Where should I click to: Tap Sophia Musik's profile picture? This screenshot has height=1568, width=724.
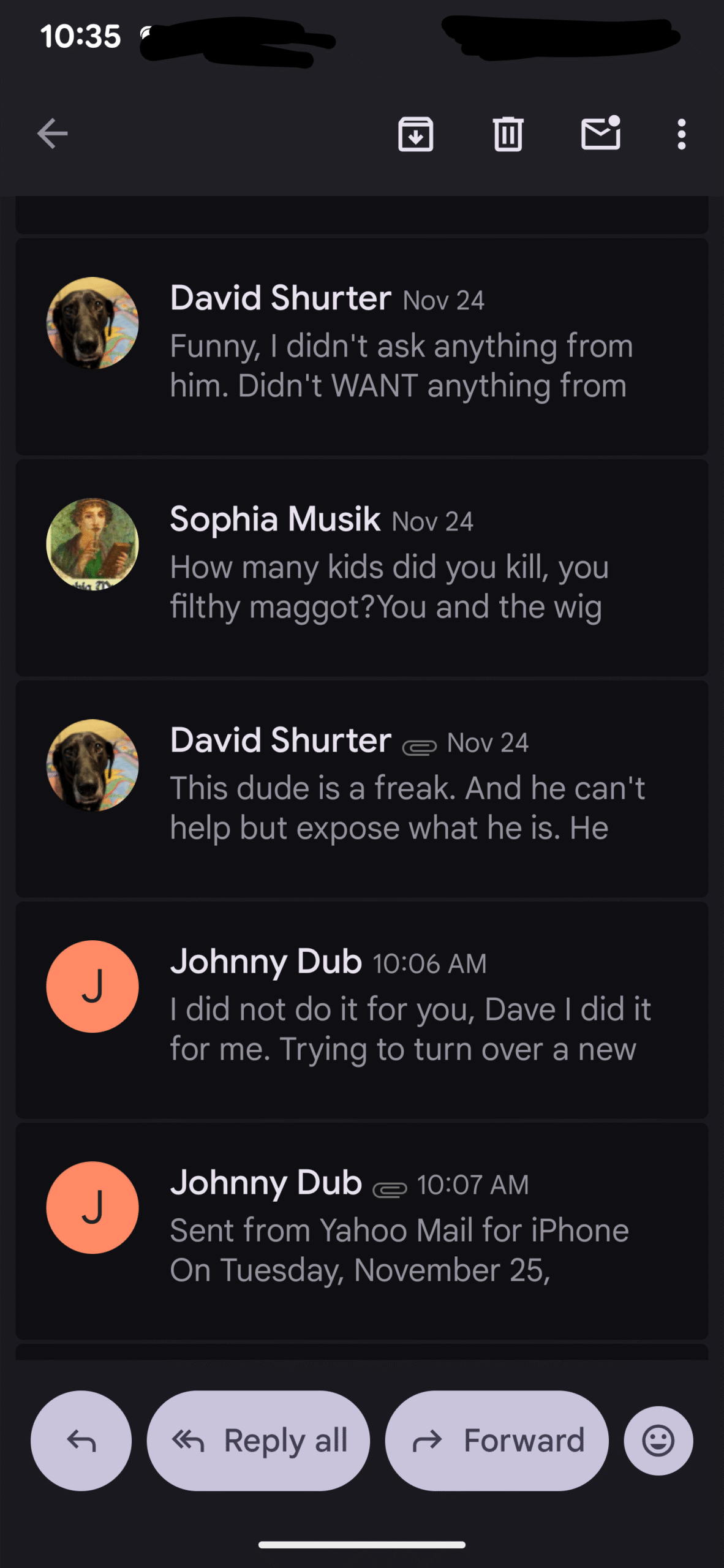point(92,545)
